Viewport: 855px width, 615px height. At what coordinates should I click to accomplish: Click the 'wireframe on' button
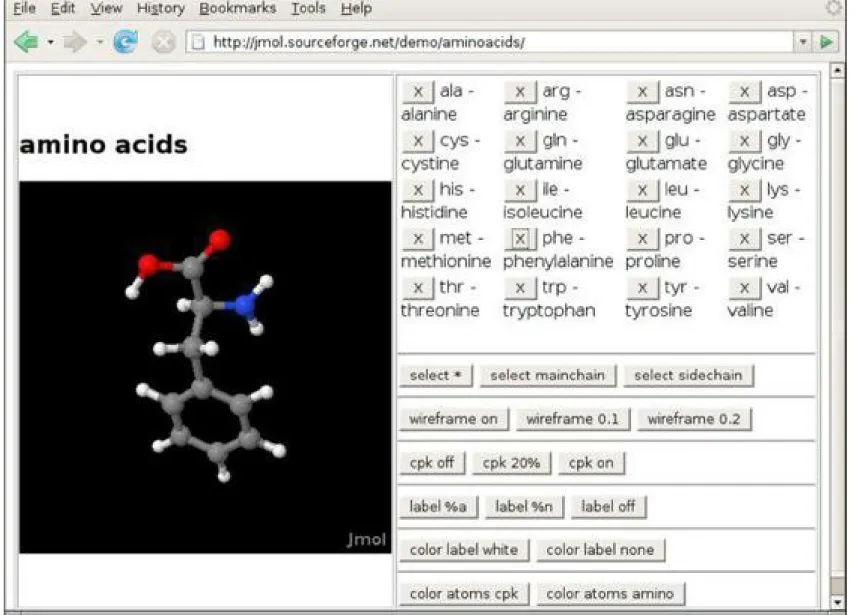[454, 419]
